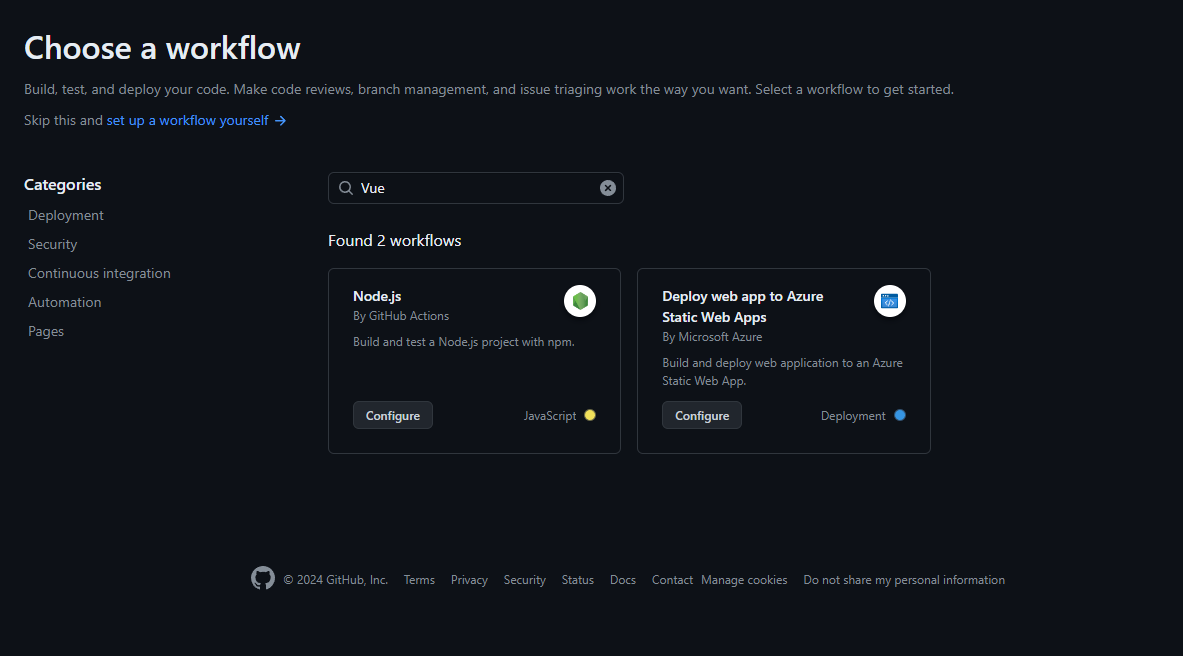Open the Security footer link
Screen dimensions: 1183x656
point(524,580)
